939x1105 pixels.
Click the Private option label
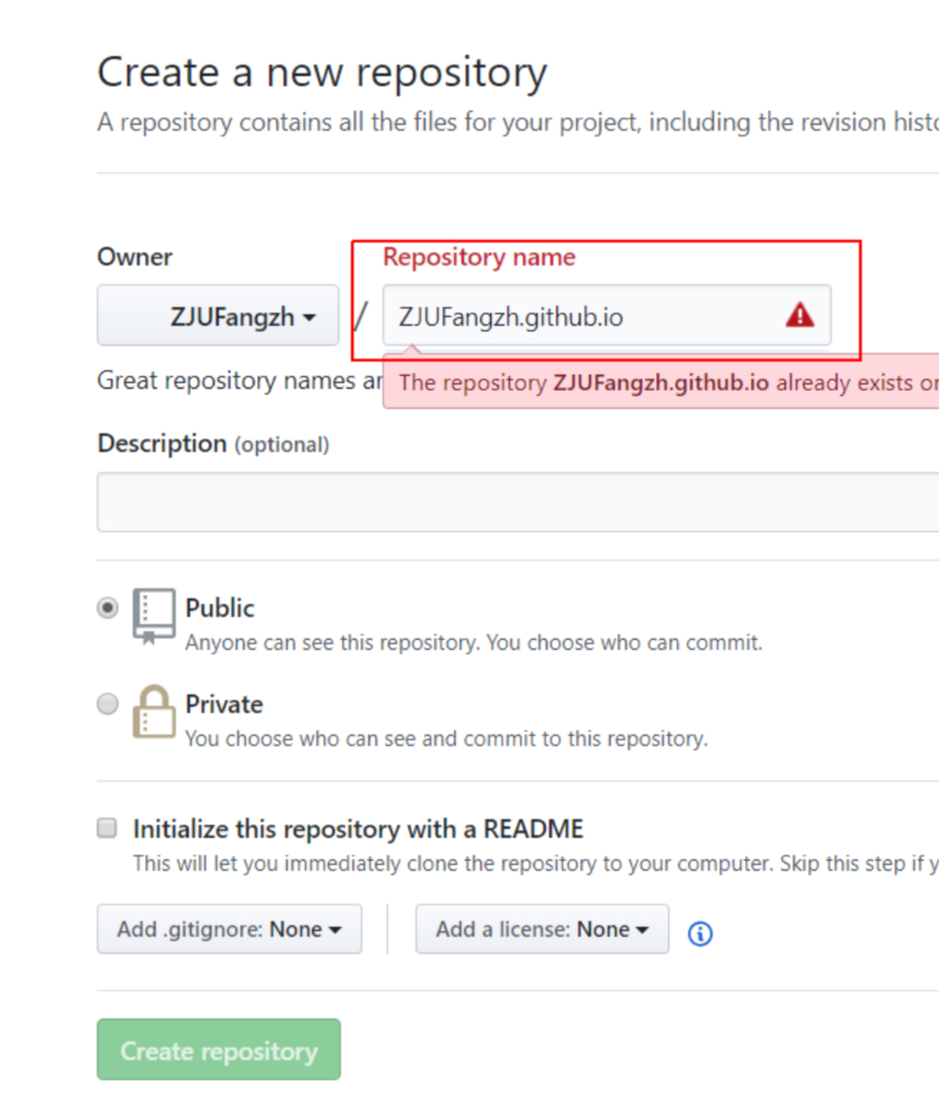[224, 704]
